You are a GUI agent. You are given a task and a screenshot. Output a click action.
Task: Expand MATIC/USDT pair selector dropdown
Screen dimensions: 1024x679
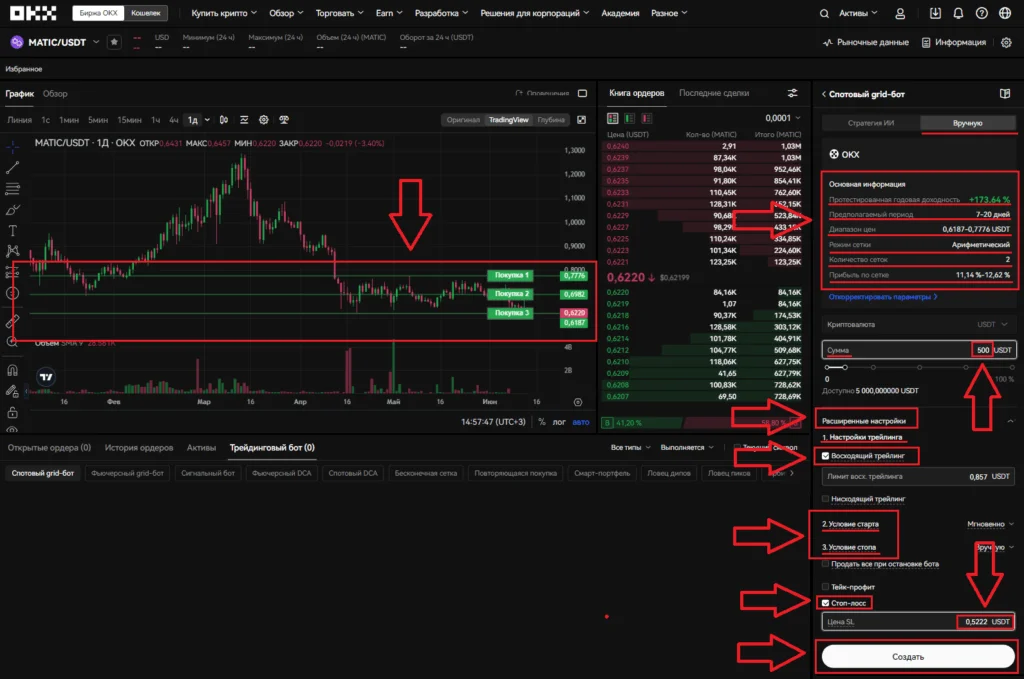(96, 42)
